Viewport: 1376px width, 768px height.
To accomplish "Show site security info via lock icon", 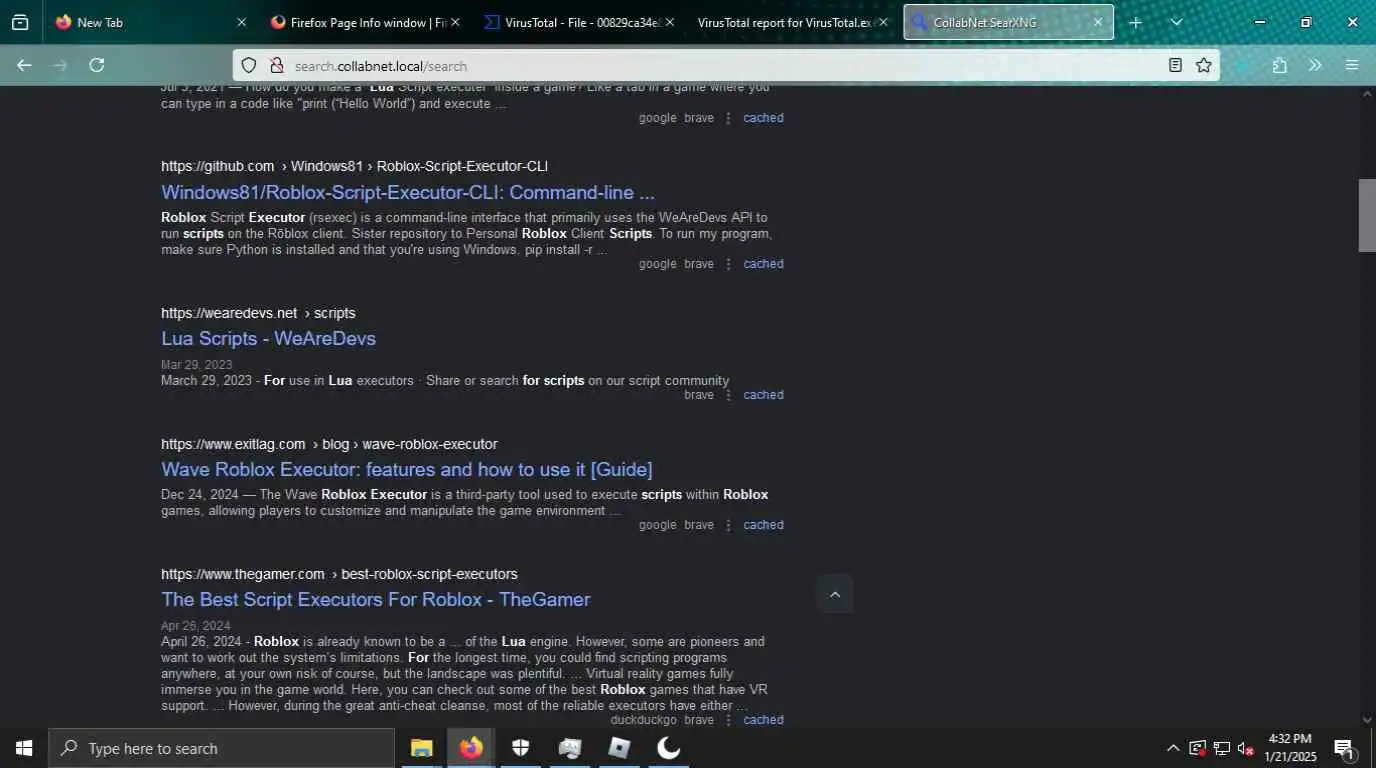I will (x=277, y=65).
